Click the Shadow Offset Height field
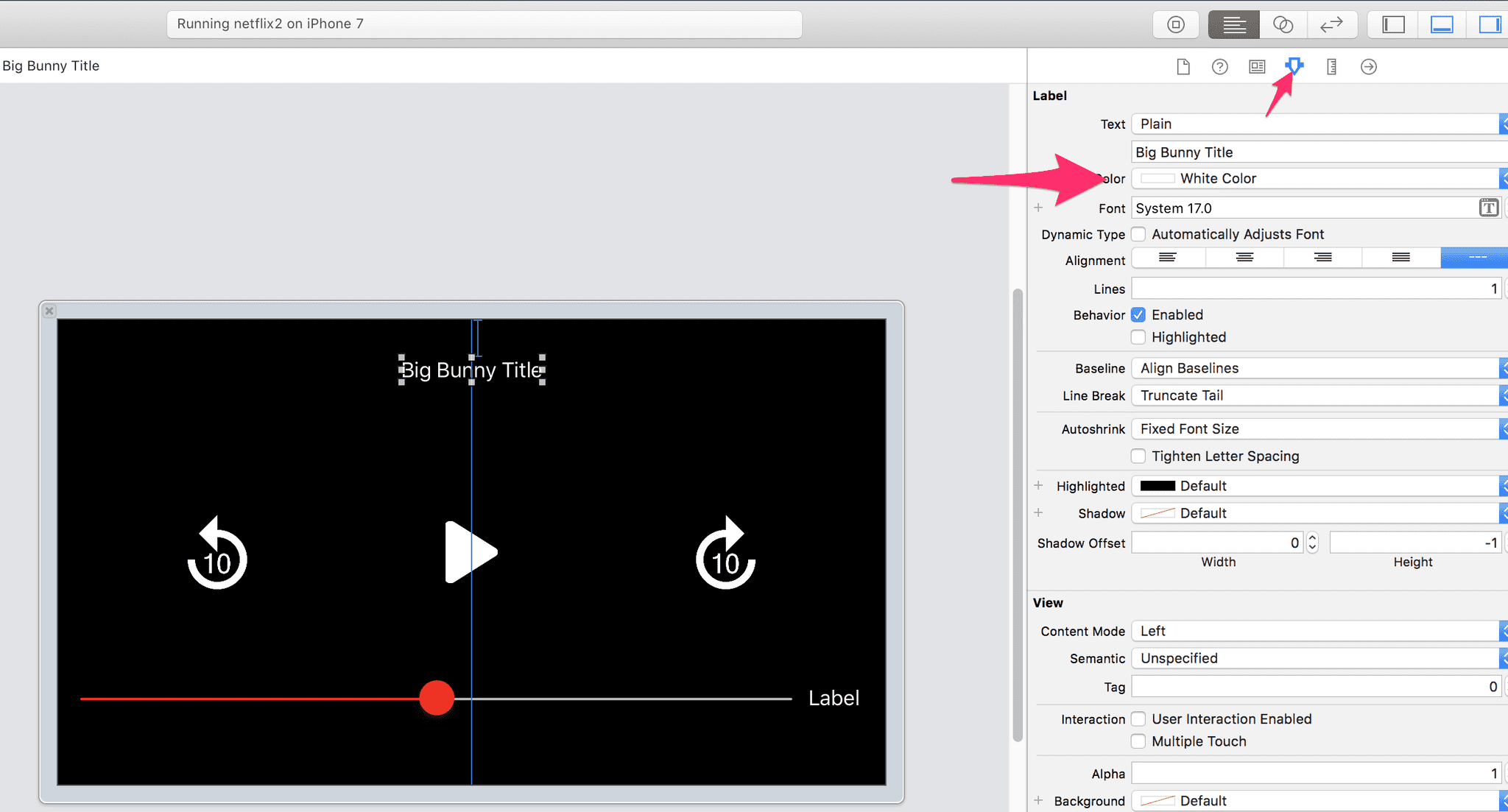Screen dimensions: 1508x812 point(1415,543)
